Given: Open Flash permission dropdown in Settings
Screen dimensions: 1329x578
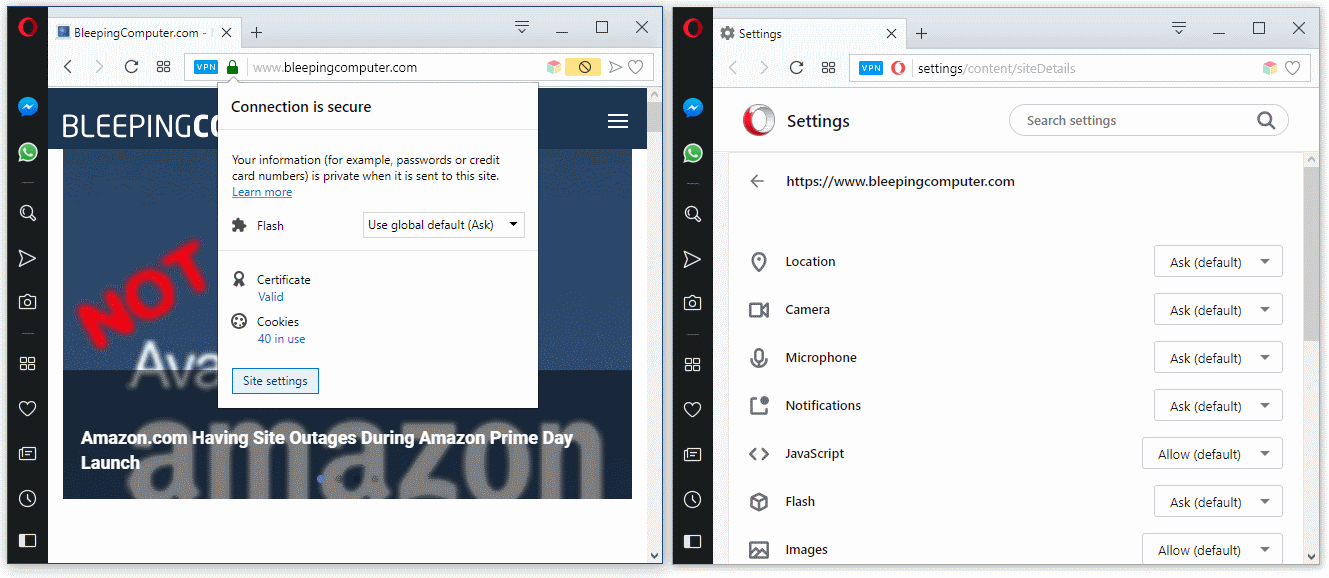Looking at the screenshot, I should click(1218, 502).
